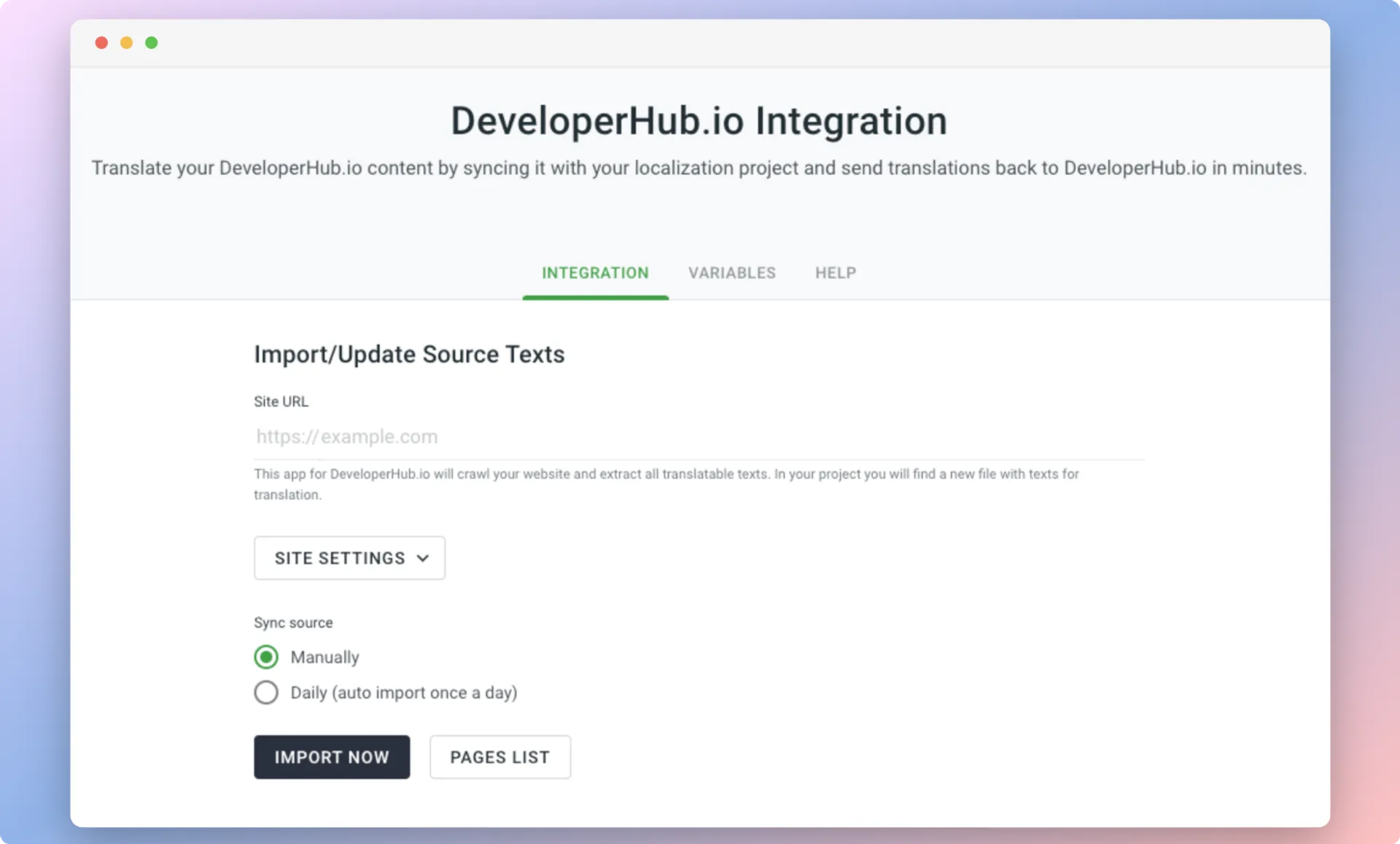Click the DeveloperHub.io Integration heading
Image resolution: width=1400 pixels, height=844 pixels.
(x=699, y=121)
